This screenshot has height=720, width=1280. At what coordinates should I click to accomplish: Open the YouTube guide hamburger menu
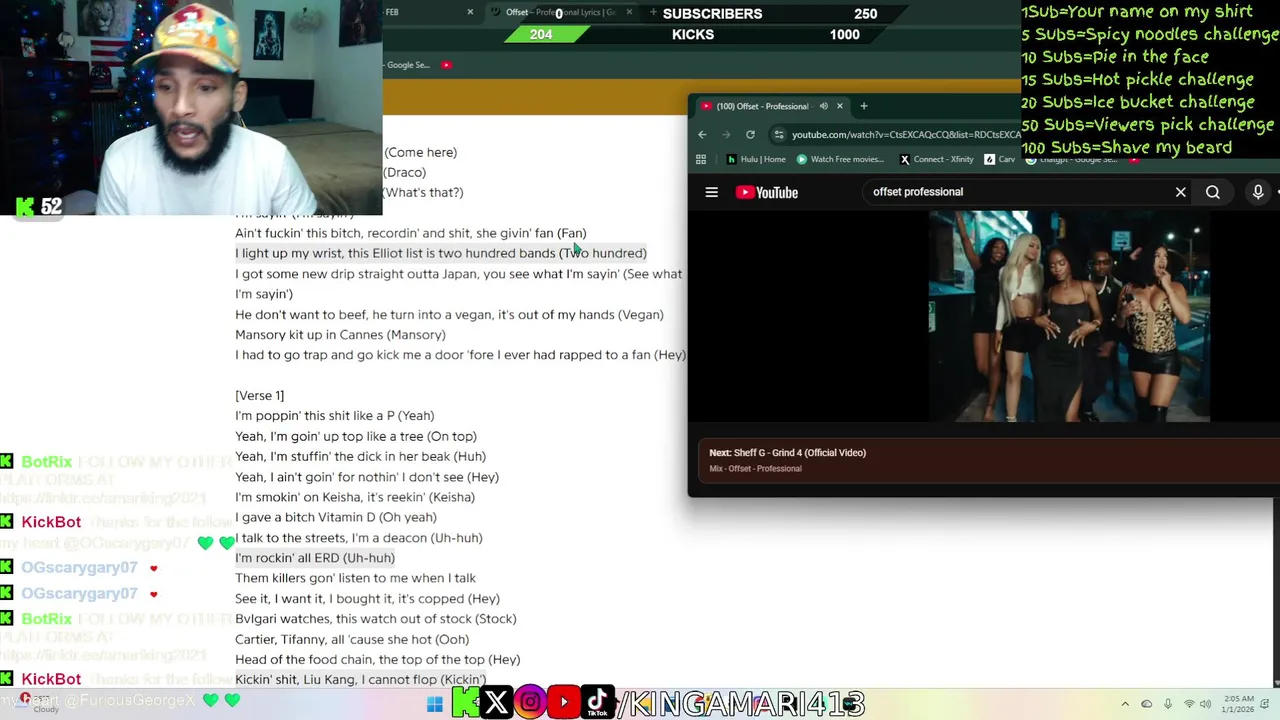(712, 192)
